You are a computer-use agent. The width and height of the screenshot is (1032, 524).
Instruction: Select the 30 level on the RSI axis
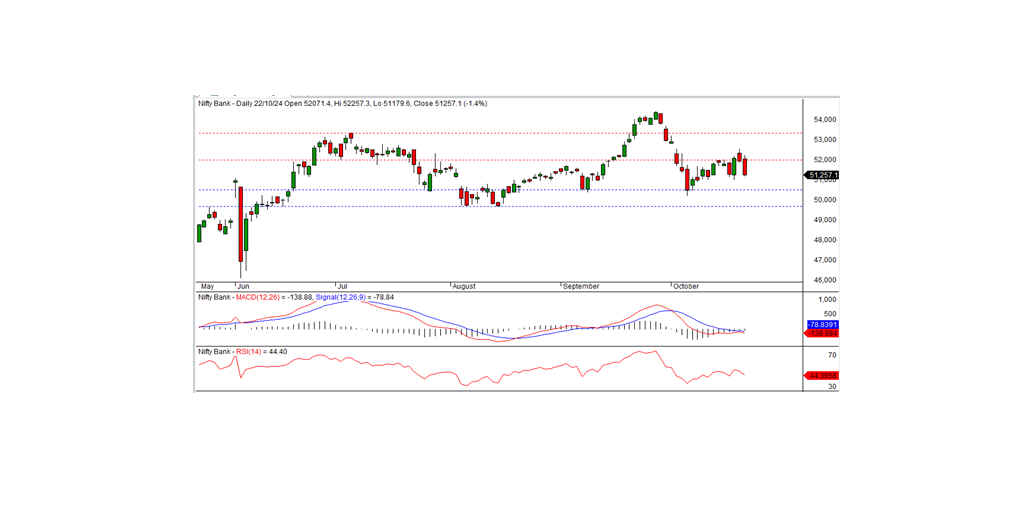coord(832,386)
